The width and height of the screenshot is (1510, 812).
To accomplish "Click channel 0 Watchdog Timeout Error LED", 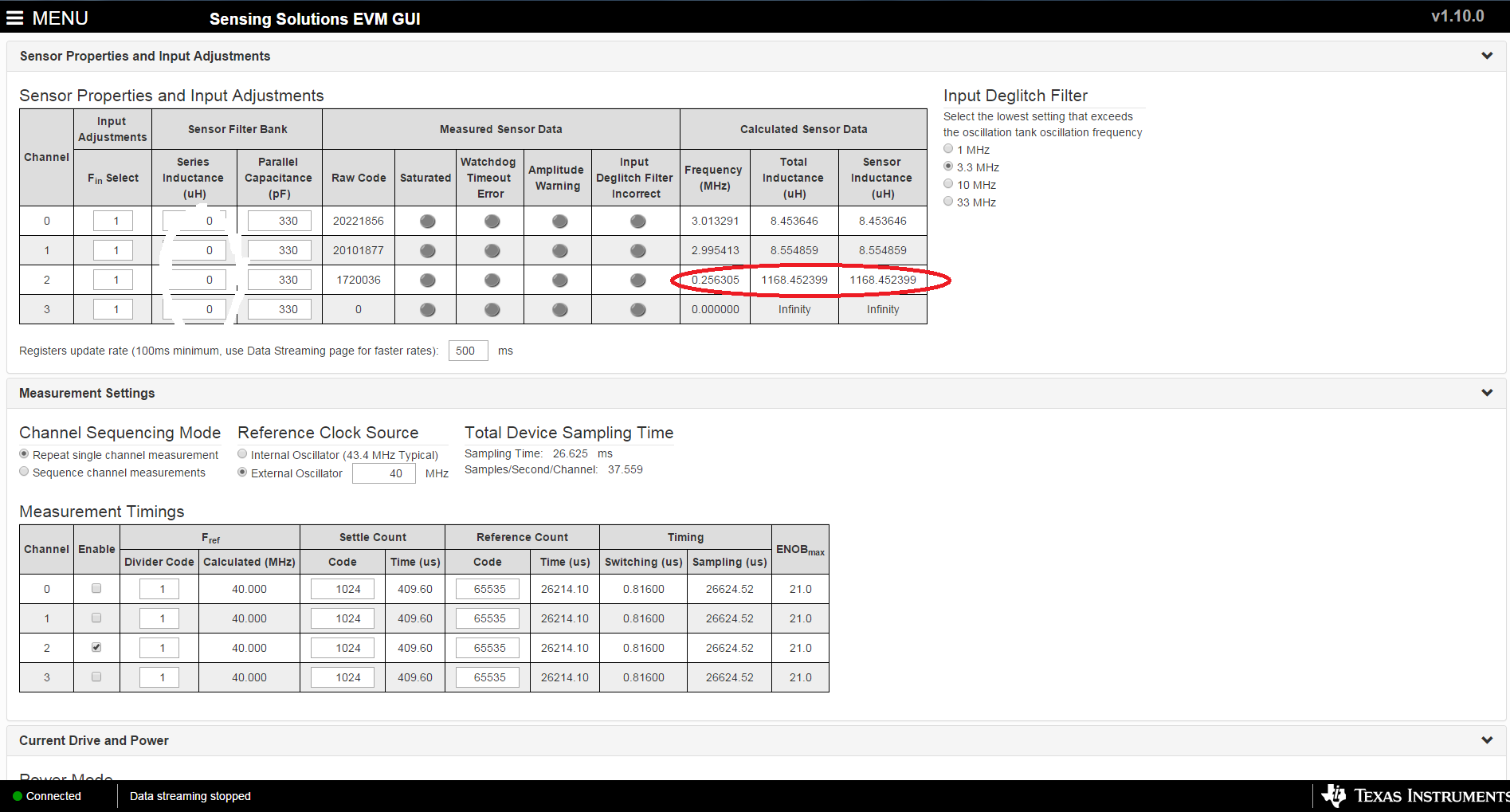I will tap(492, 222).
